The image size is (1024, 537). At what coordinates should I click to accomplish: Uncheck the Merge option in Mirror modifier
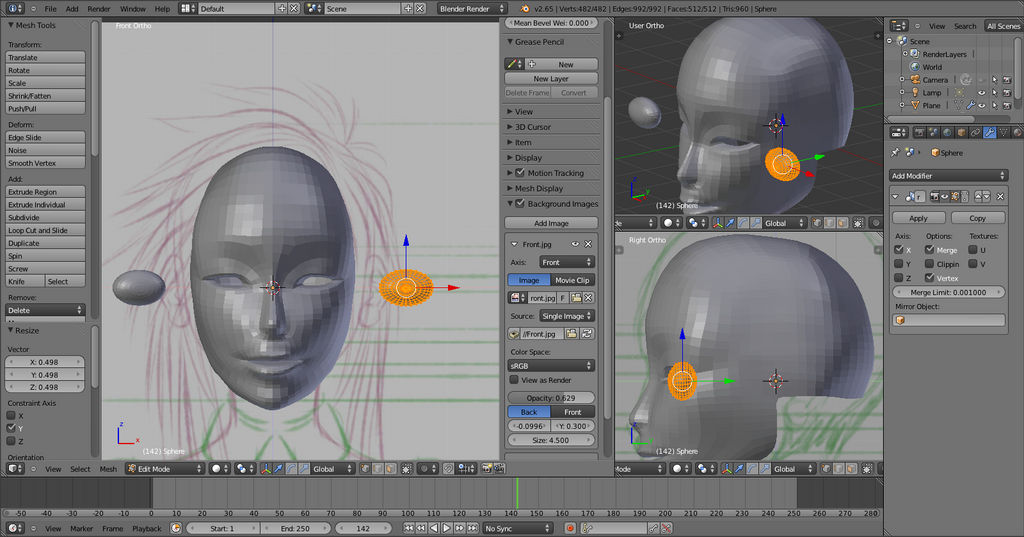(x=931, y=250)
